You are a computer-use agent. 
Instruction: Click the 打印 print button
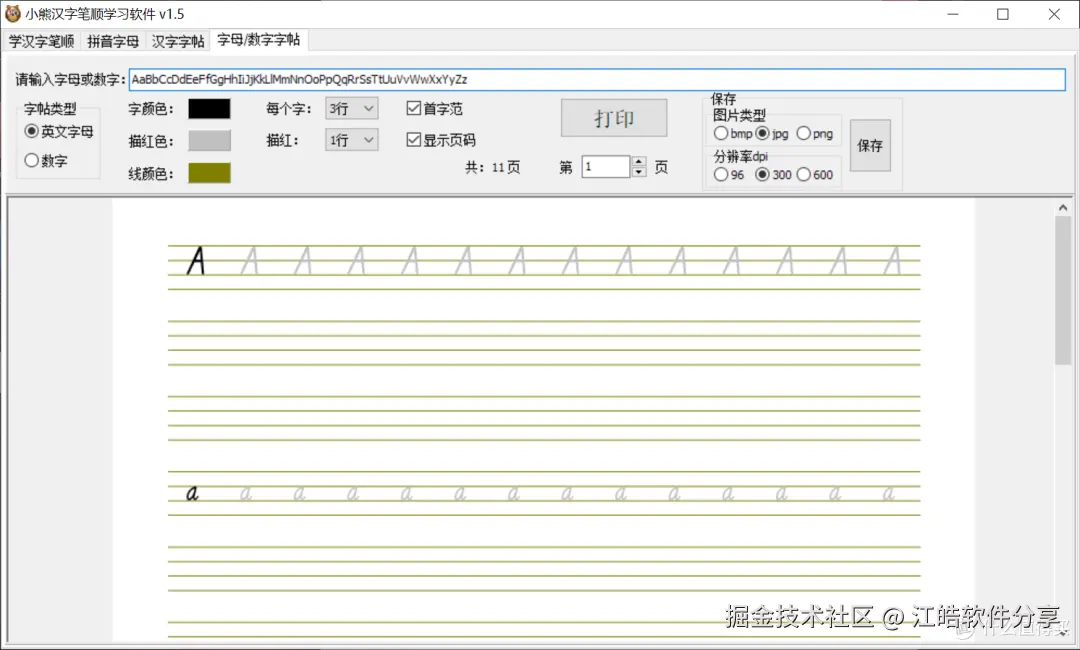coord(614,117)
